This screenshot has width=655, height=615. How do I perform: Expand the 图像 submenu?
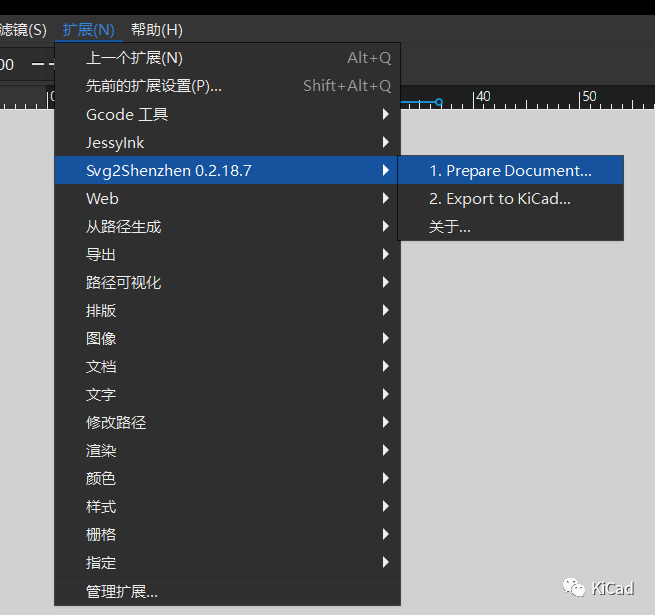(228, 338)
